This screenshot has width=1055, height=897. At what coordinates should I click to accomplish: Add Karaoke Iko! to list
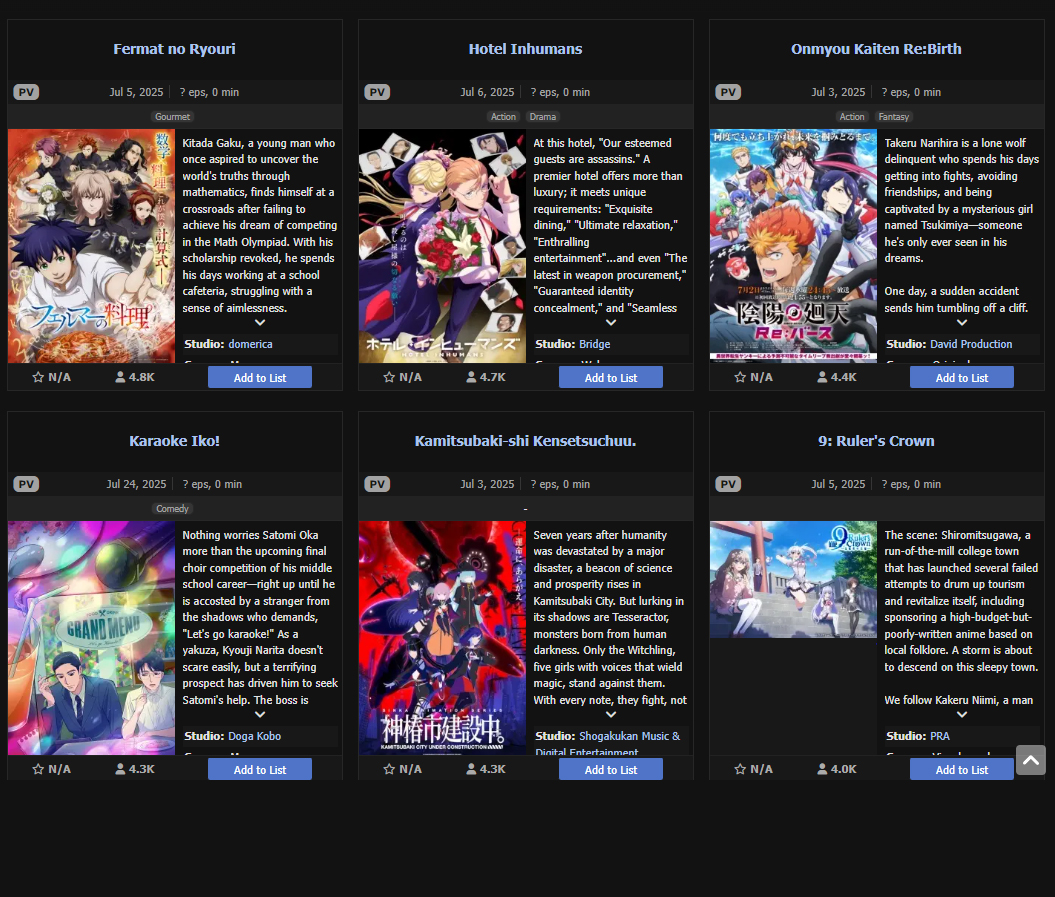click(260, 770)
